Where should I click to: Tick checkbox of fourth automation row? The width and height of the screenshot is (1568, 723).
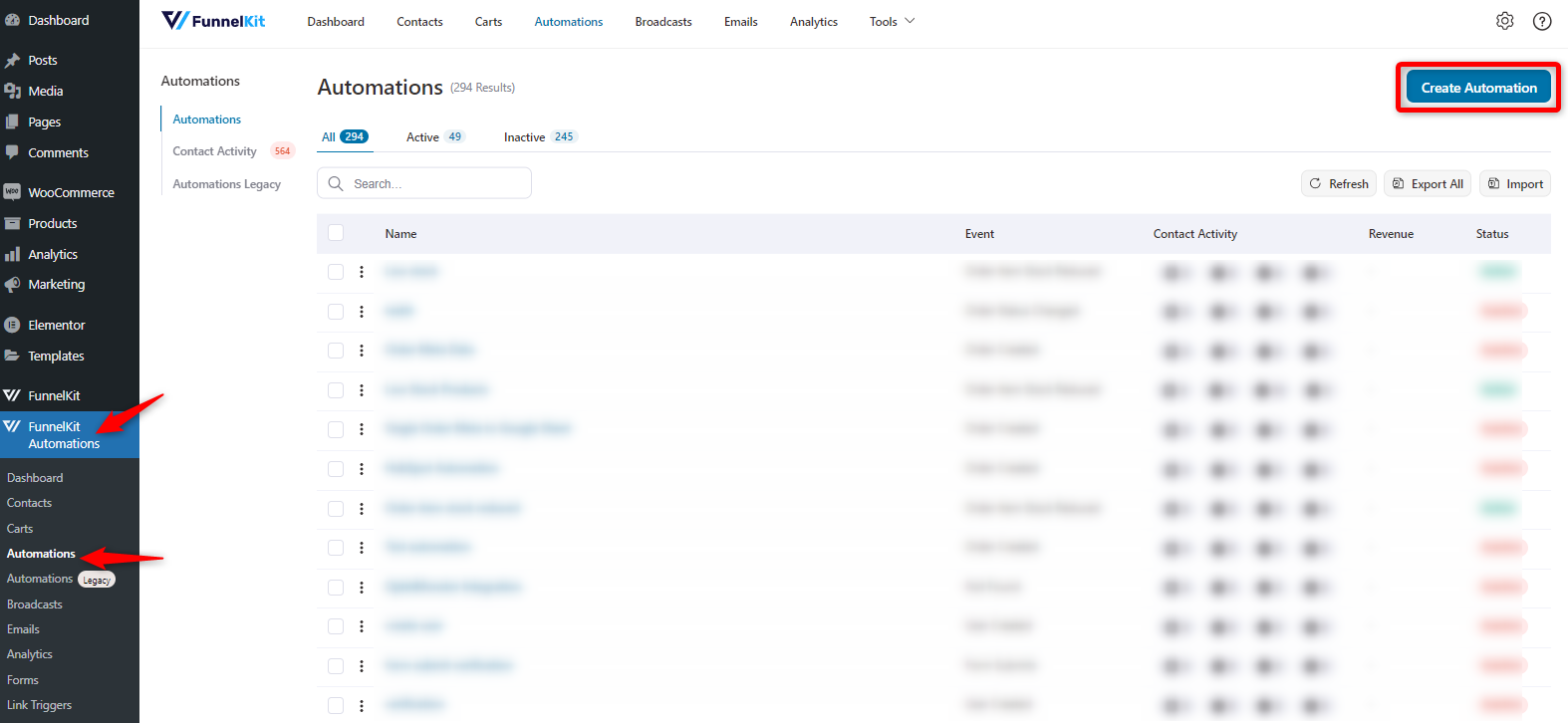(336, 390)
